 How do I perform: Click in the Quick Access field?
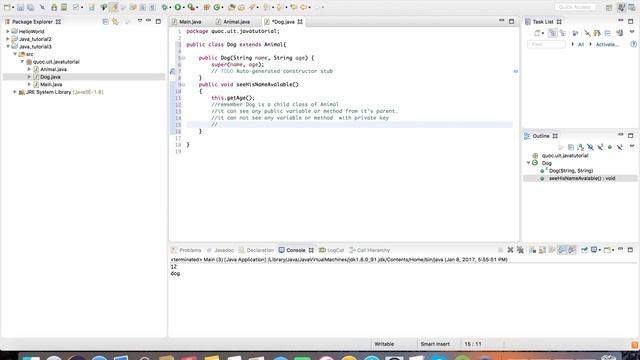(575, 7)
